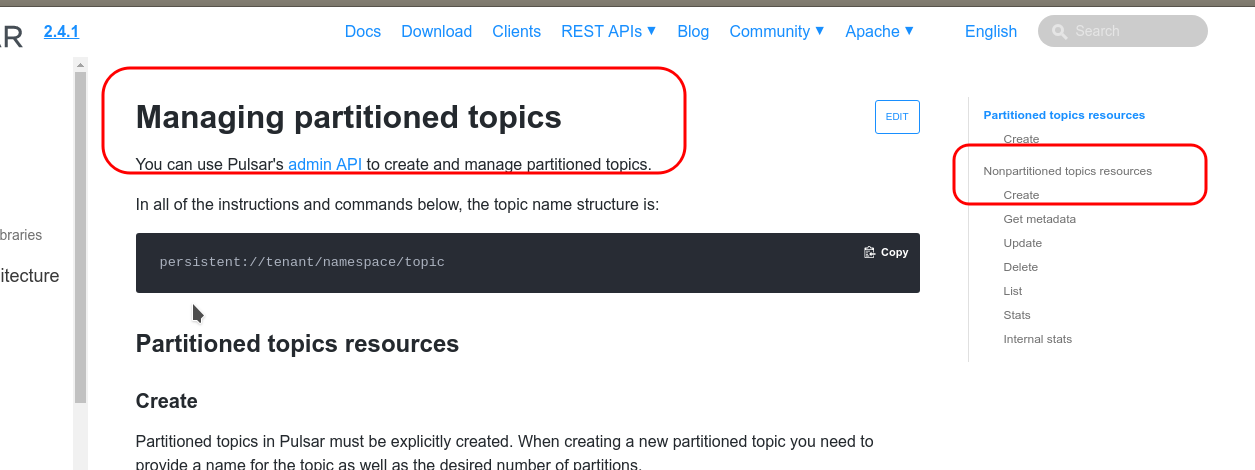The image size is (1255, 470).
Task: Click the Partitioned topics resources heading
Action: click(x=297, y=344)
